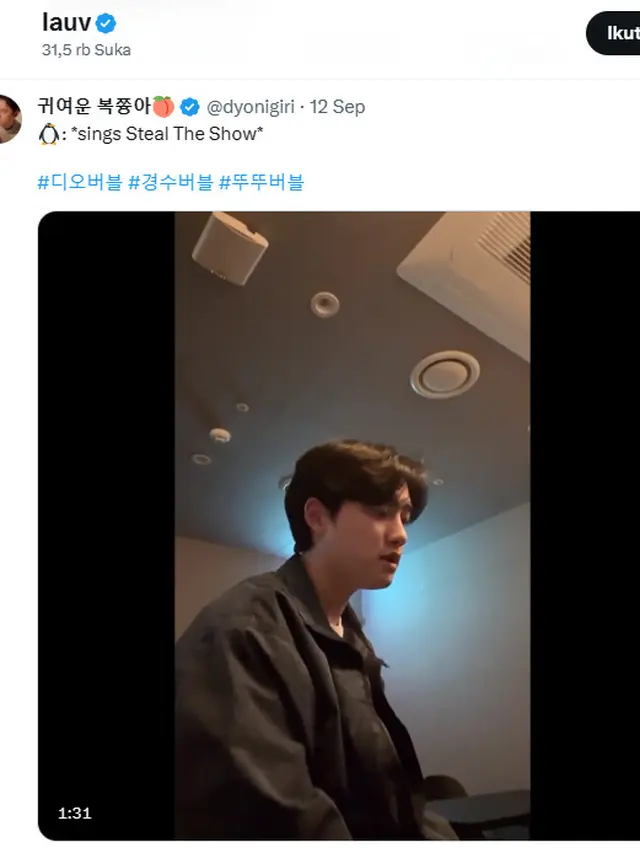Image resolution: width=640 pixels, height=853 pixels.
Task: Open the 귀여운 복쭝아 display name
Action: 94,106
